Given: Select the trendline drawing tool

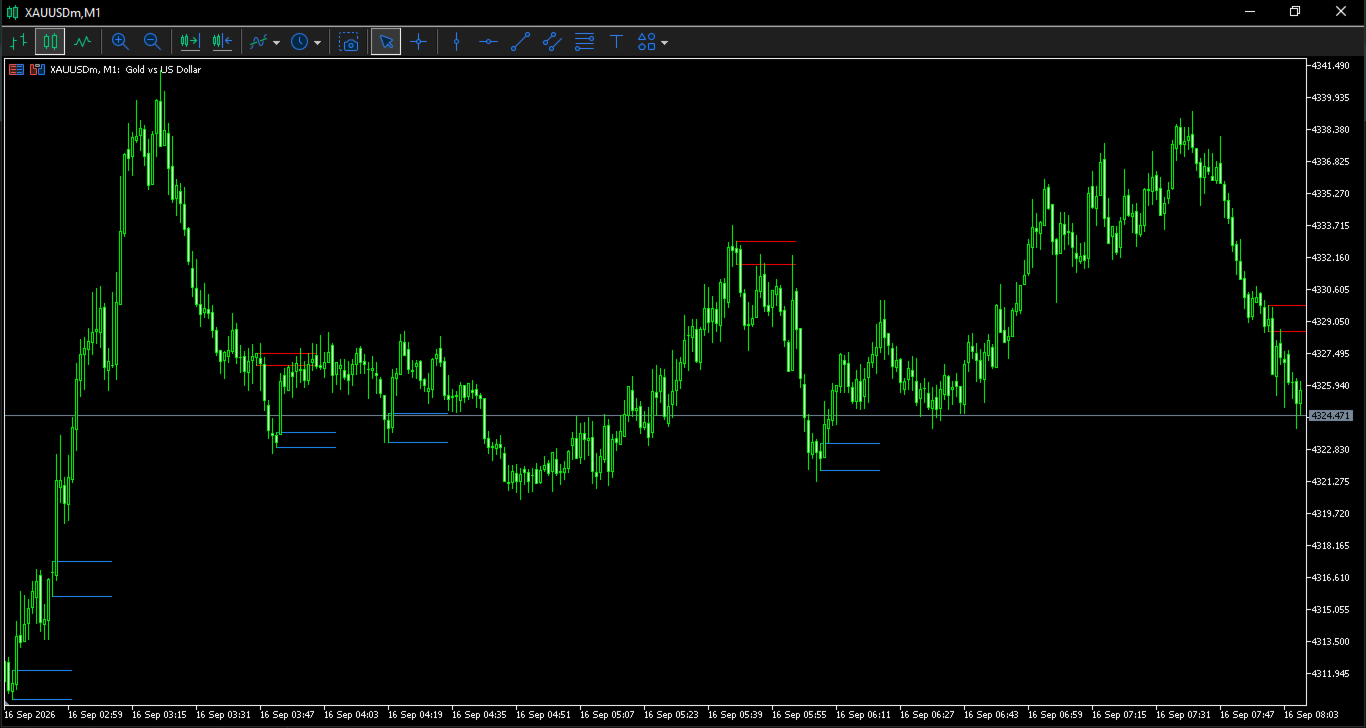Looking at the screenshot, I should coord(520,42).
